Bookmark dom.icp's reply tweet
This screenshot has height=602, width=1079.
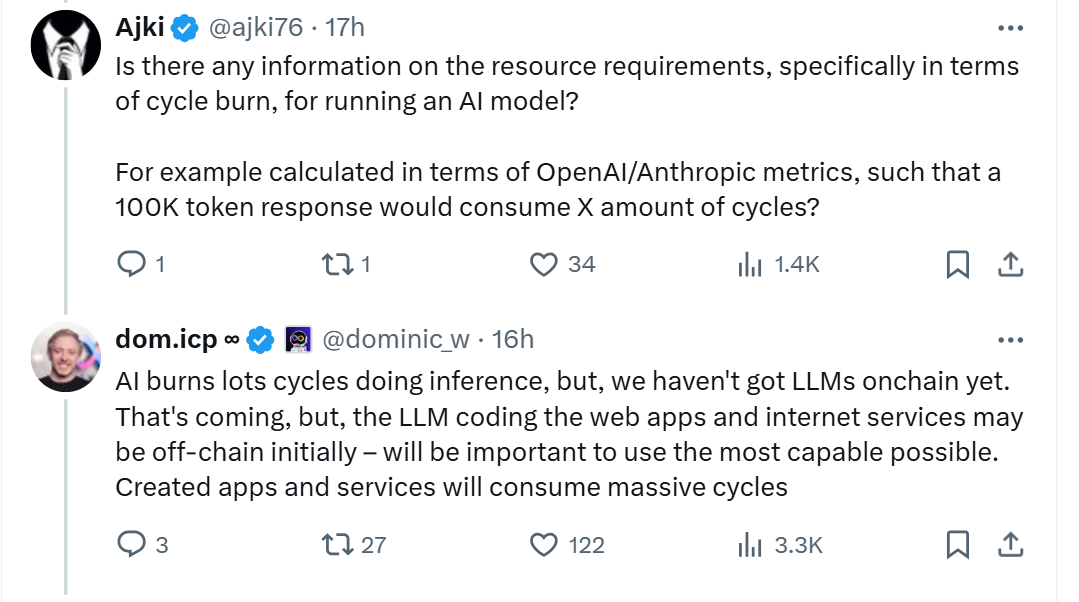(956, 545)
